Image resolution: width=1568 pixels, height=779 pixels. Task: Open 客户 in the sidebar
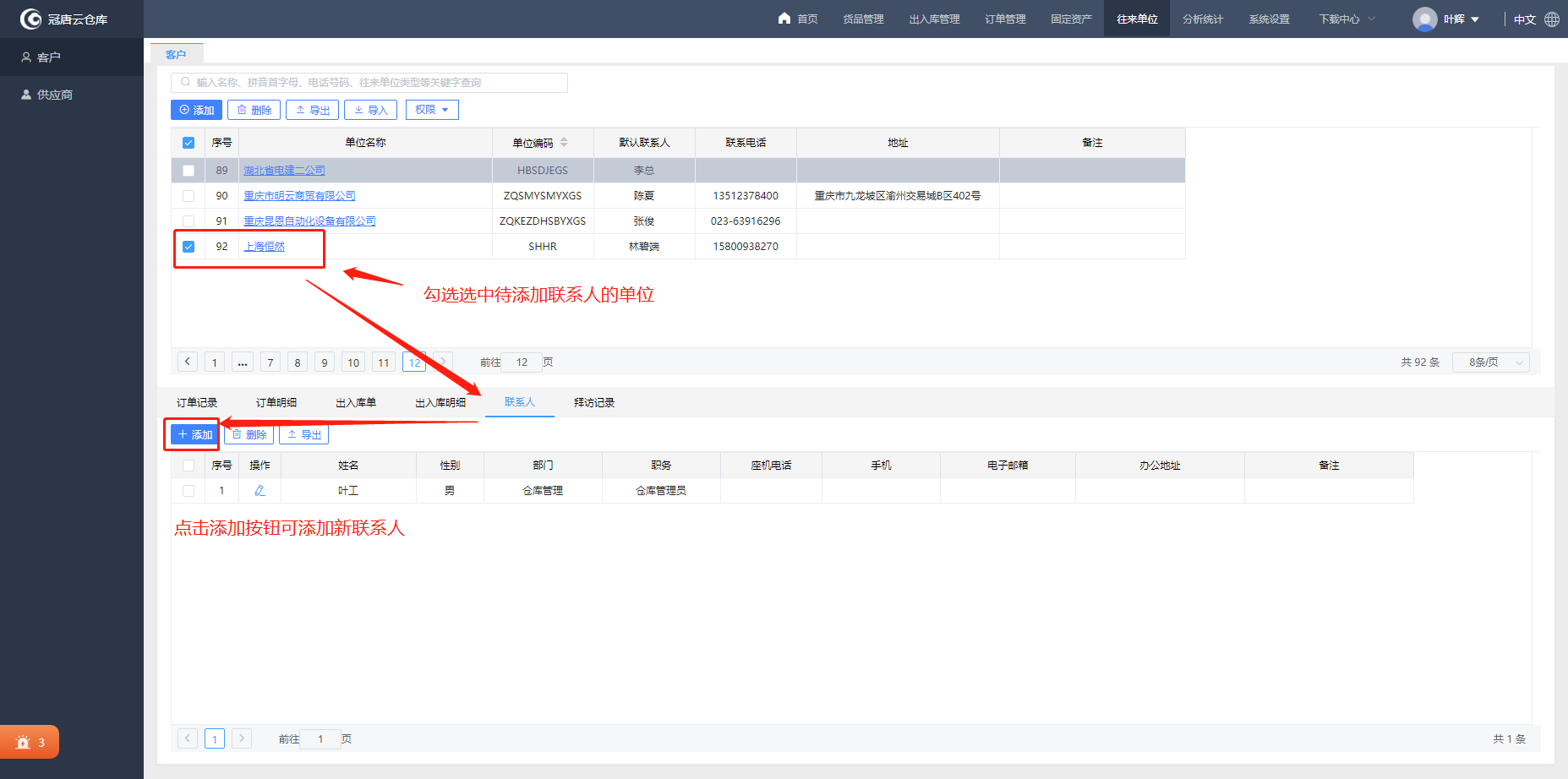pos(72,57)
